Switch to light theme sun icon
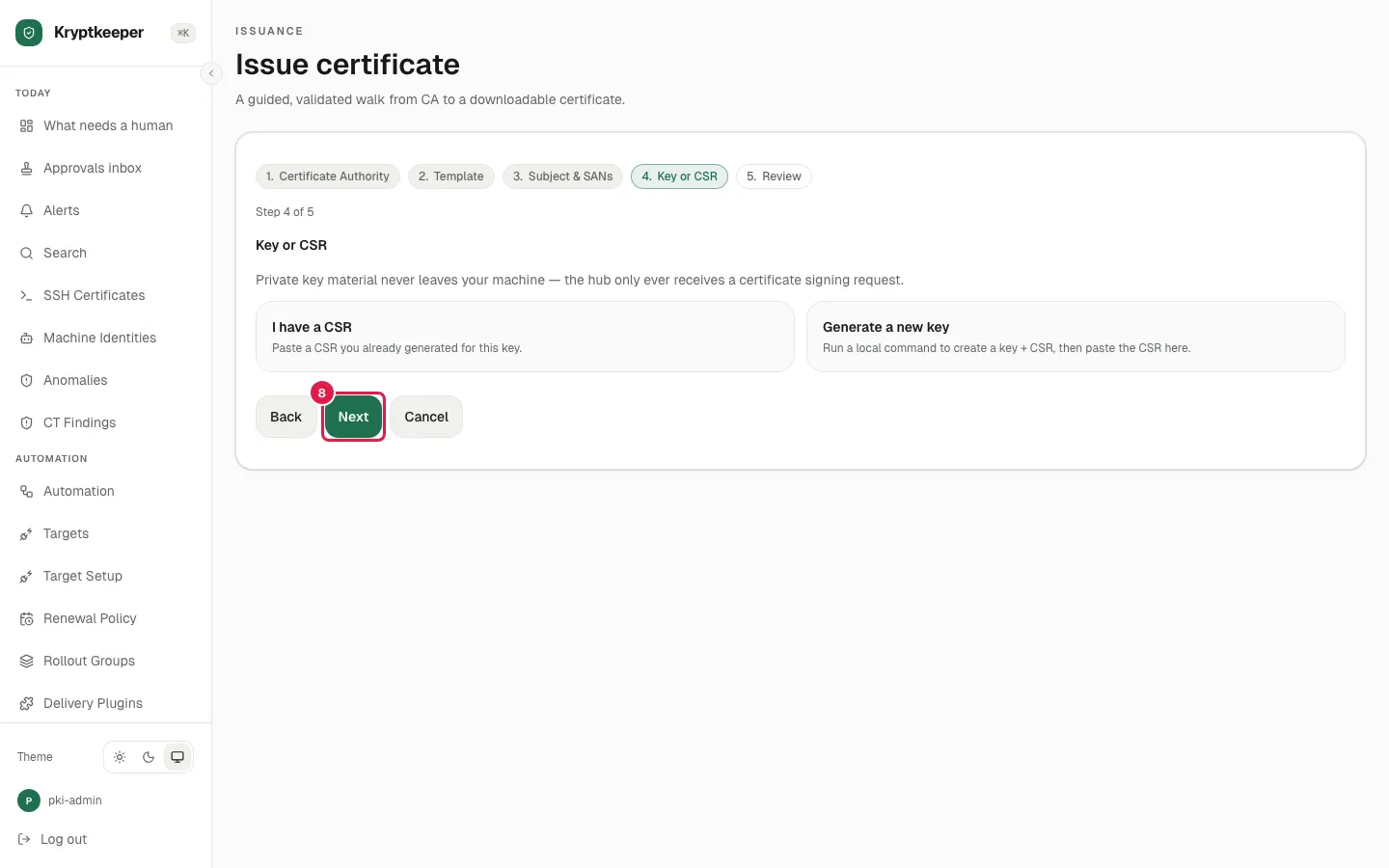1389x868 pixels. (120, 757)
